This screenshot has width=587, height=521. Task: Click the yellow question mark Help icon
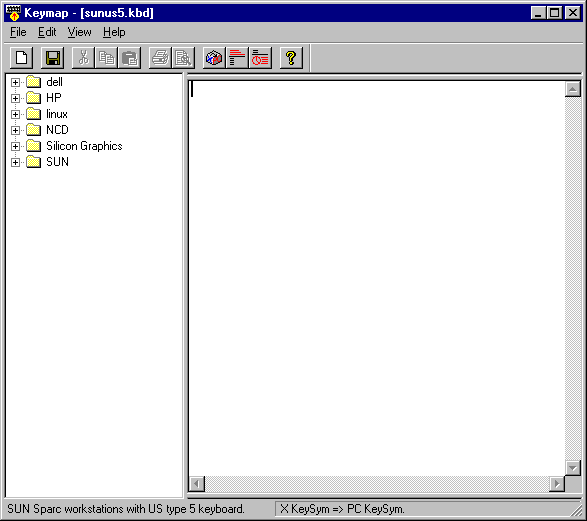[x=291, y=58]
